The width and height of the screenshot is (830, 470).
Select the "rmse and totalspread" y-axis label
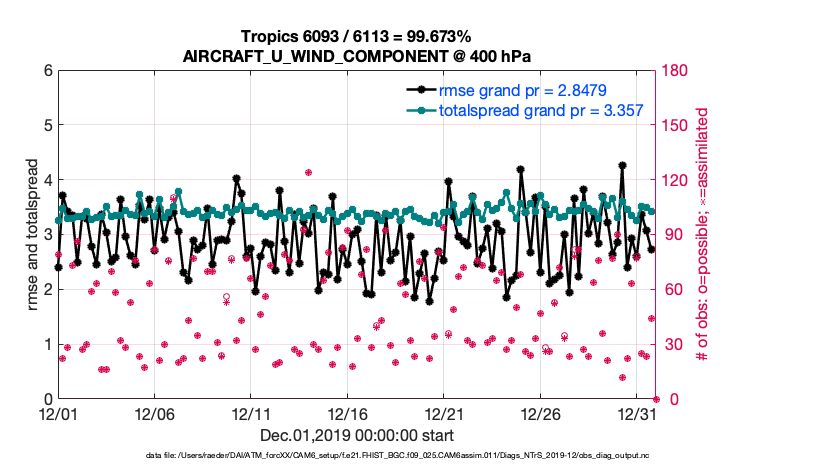coord(31,235)
